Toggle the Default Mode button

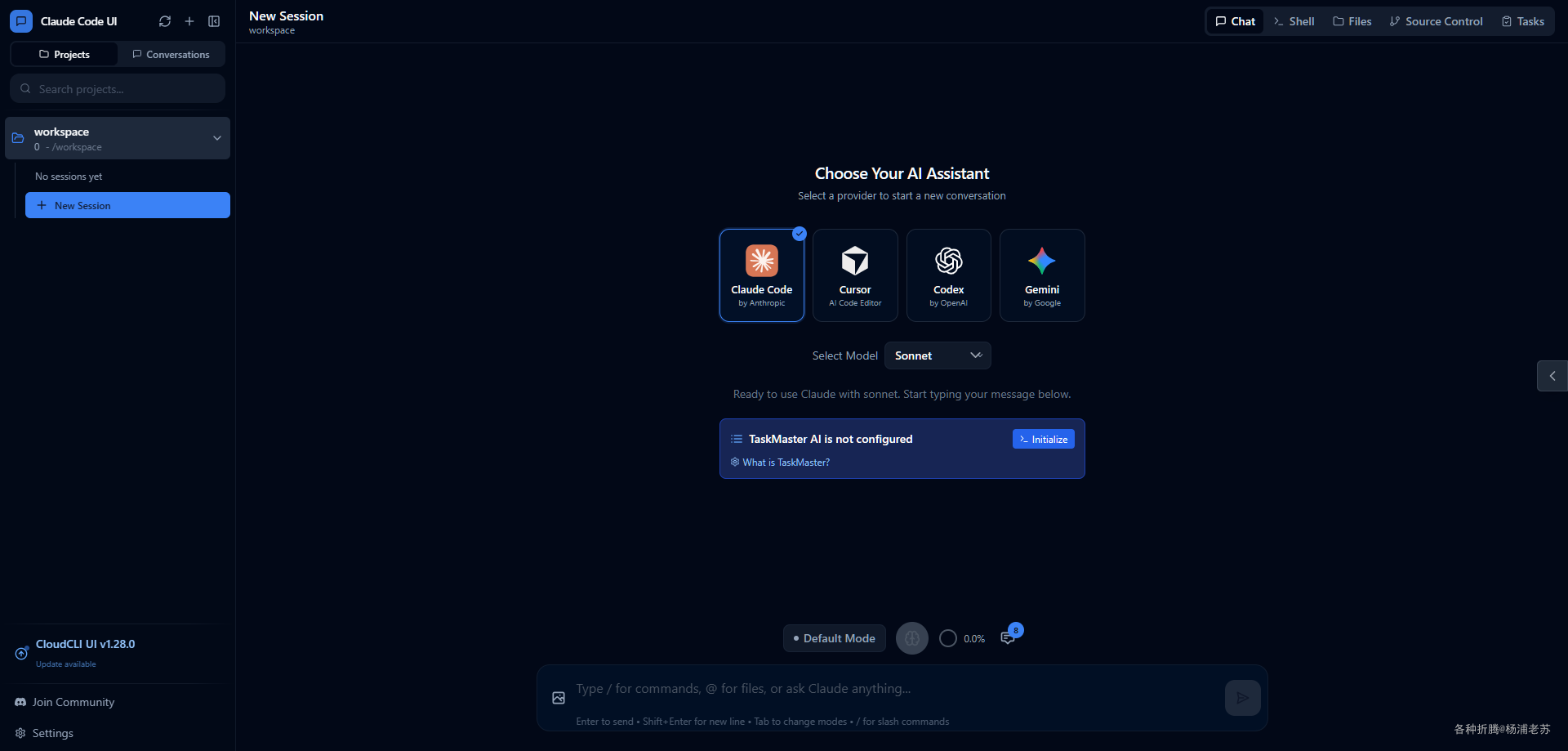point(835,638)
